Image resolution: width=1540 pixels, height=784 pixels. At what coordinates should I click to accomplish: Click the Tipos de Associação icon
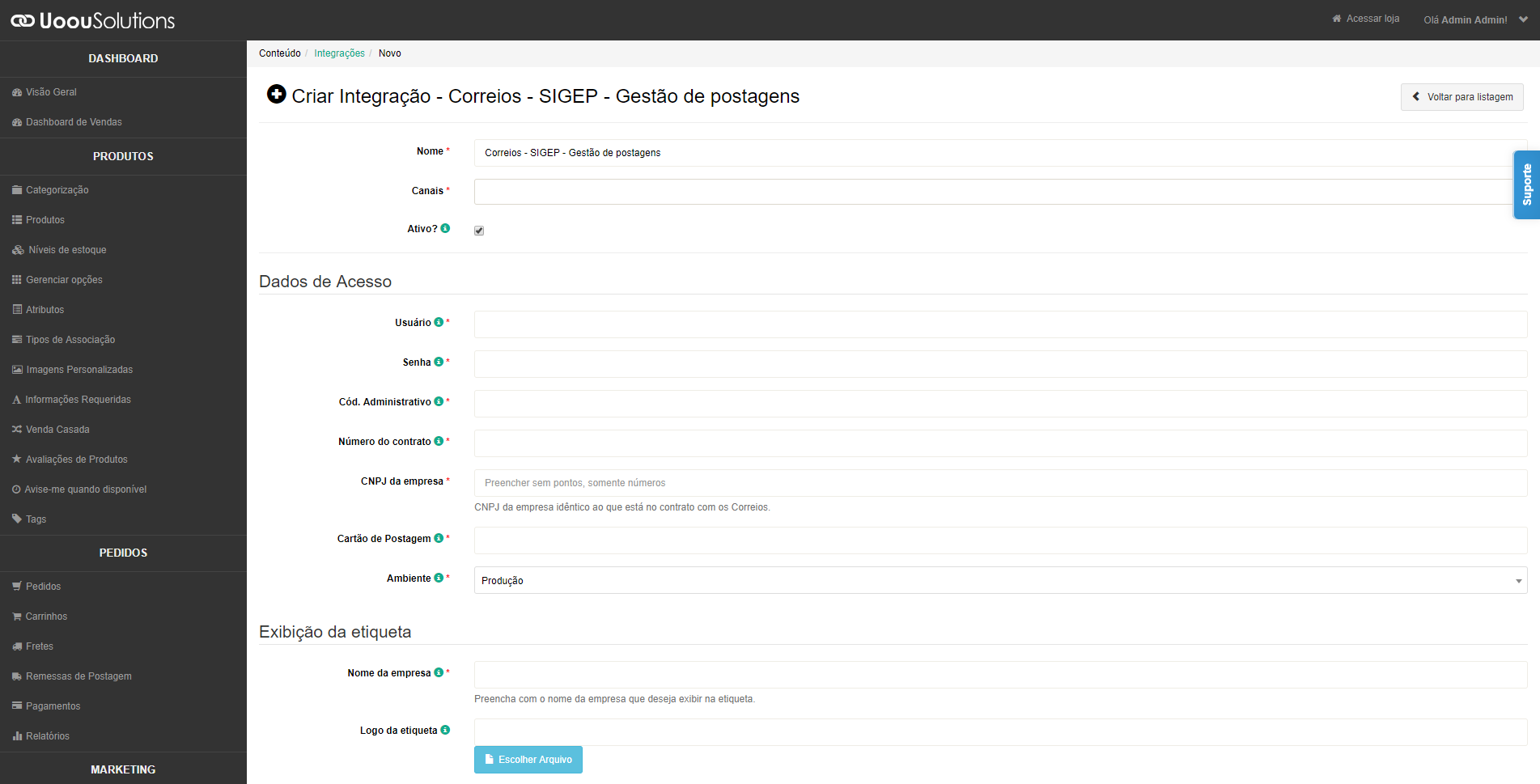(x=17, y=340)
